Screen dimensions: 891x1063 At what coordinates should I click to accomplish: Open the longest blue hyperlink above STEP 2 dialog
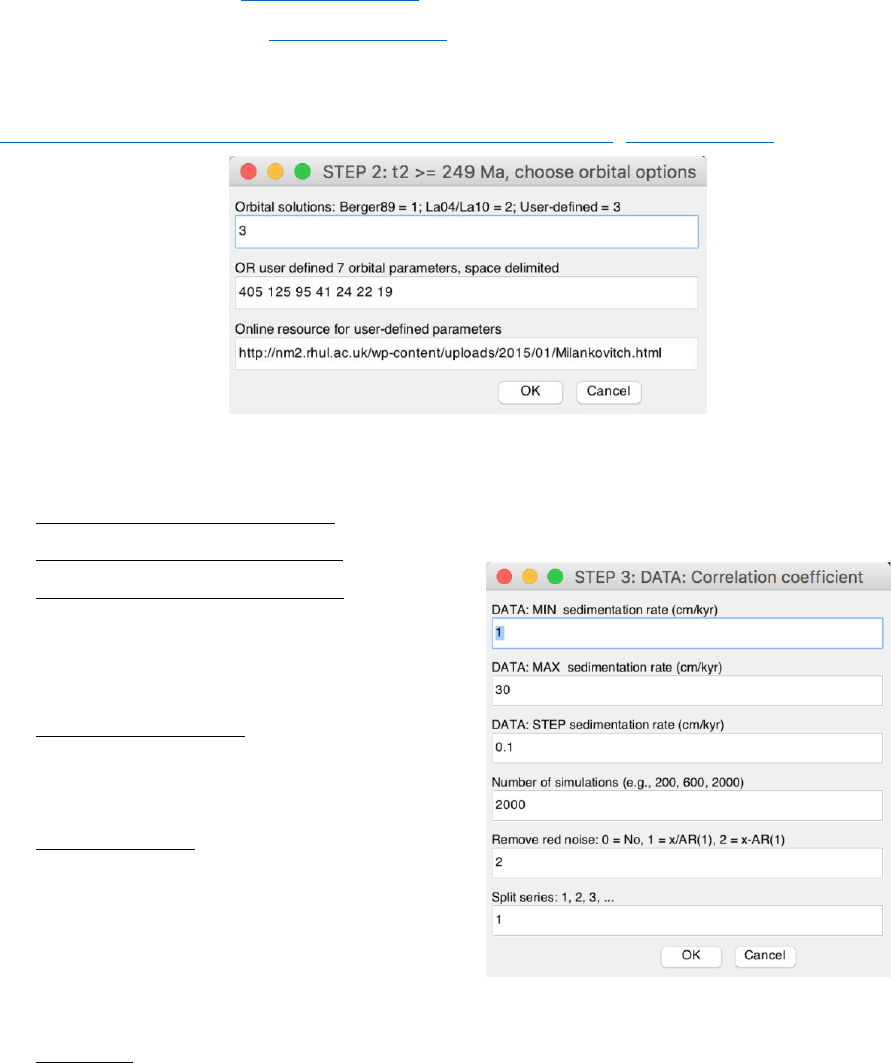click(305, 137)
